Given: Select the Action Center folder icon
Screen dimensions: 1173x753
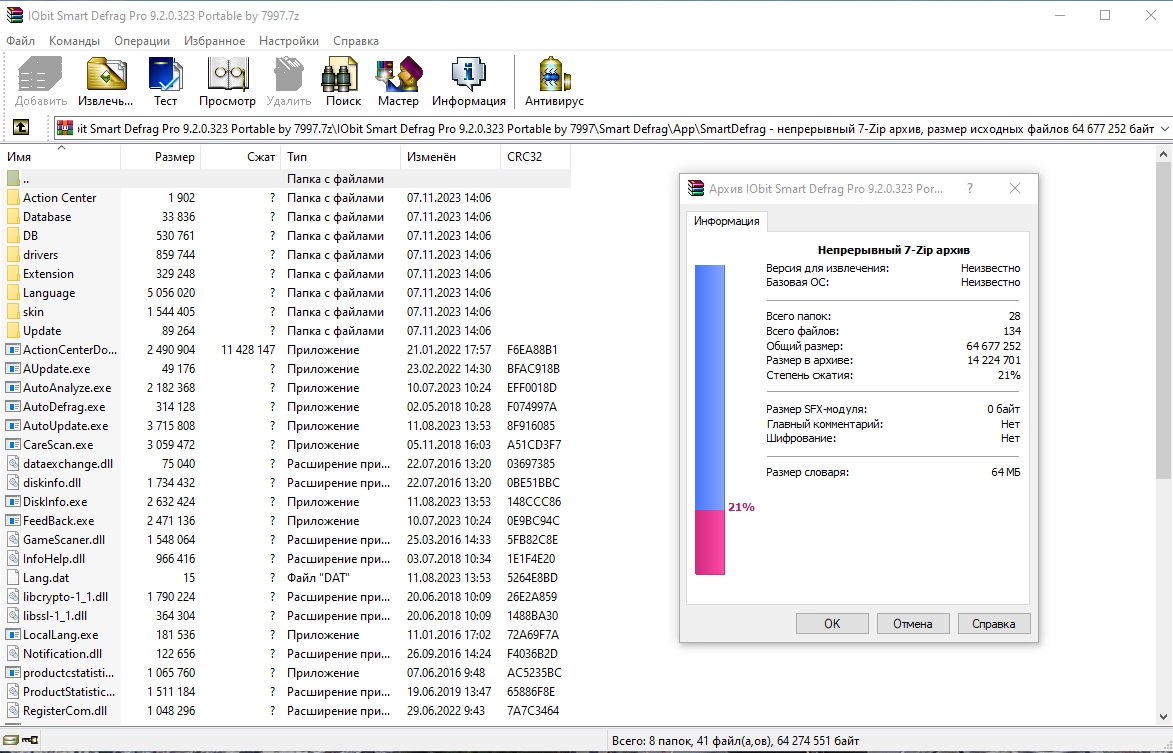Looking at the screenshot, I should [13, 197].
